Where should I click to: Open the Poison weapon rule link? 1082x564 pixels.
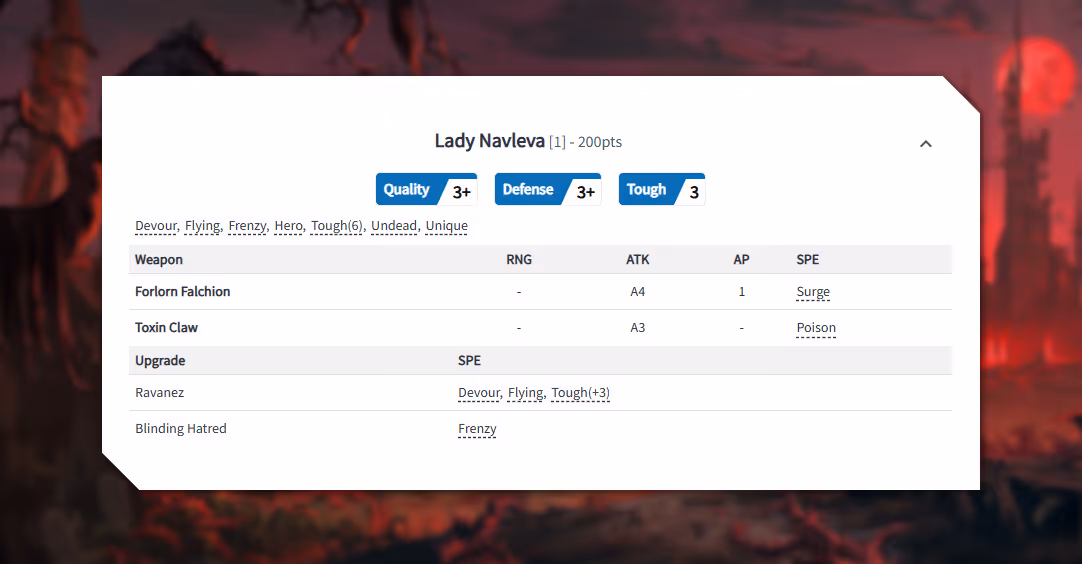[x=816, y=328]
